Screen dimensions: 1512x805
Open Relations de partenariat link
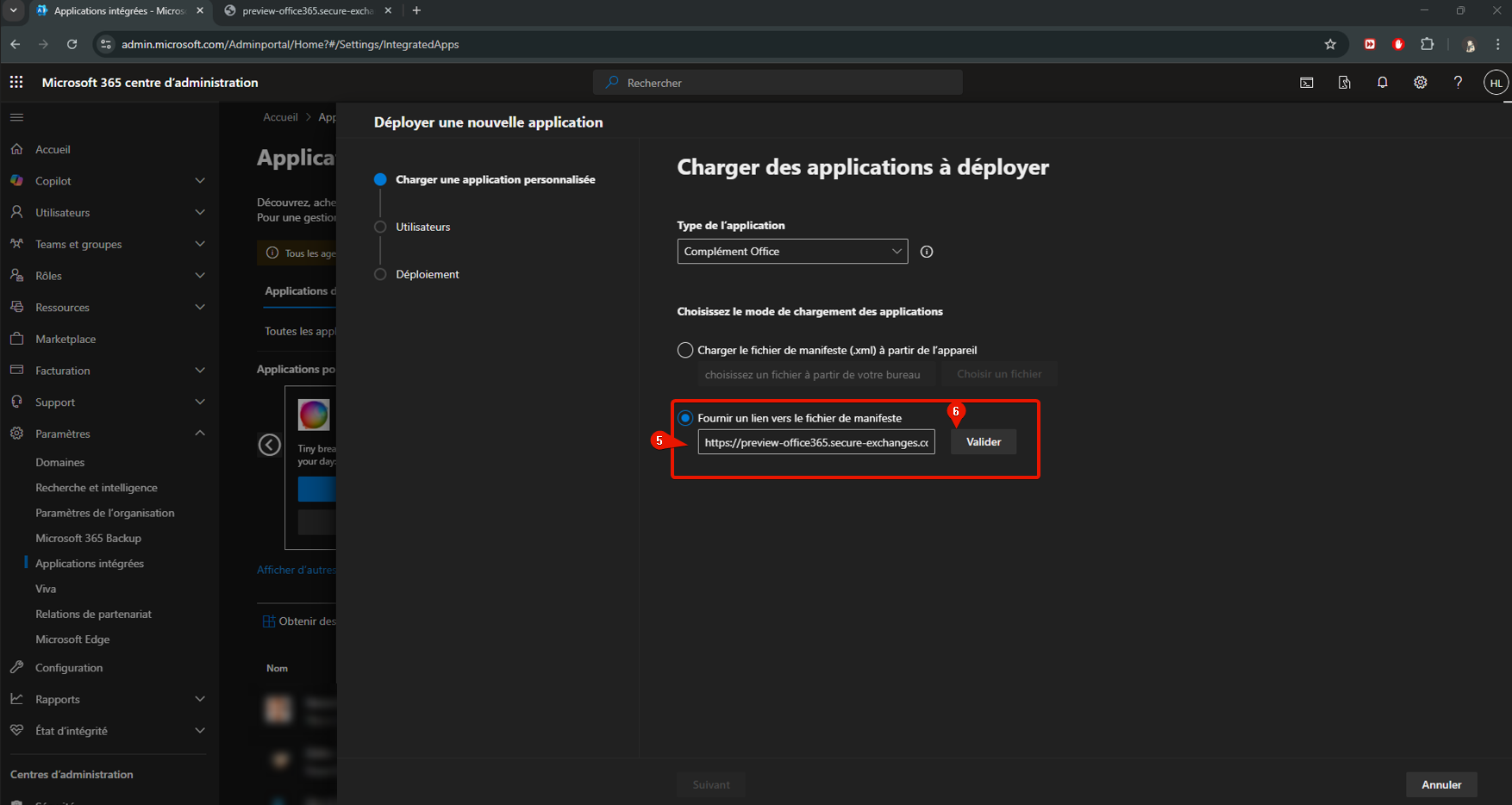93,615
